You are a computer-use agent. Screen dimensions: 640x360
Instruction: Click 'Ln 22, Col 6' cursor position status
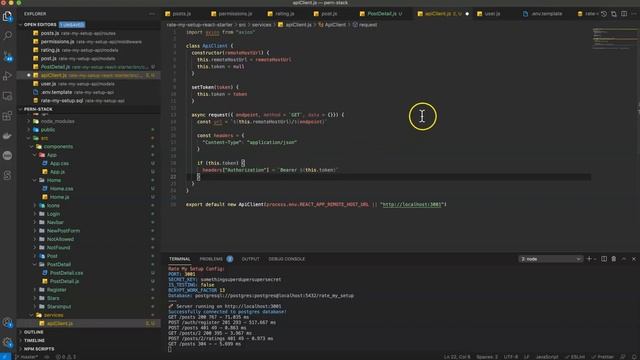(x=457, y=357)
